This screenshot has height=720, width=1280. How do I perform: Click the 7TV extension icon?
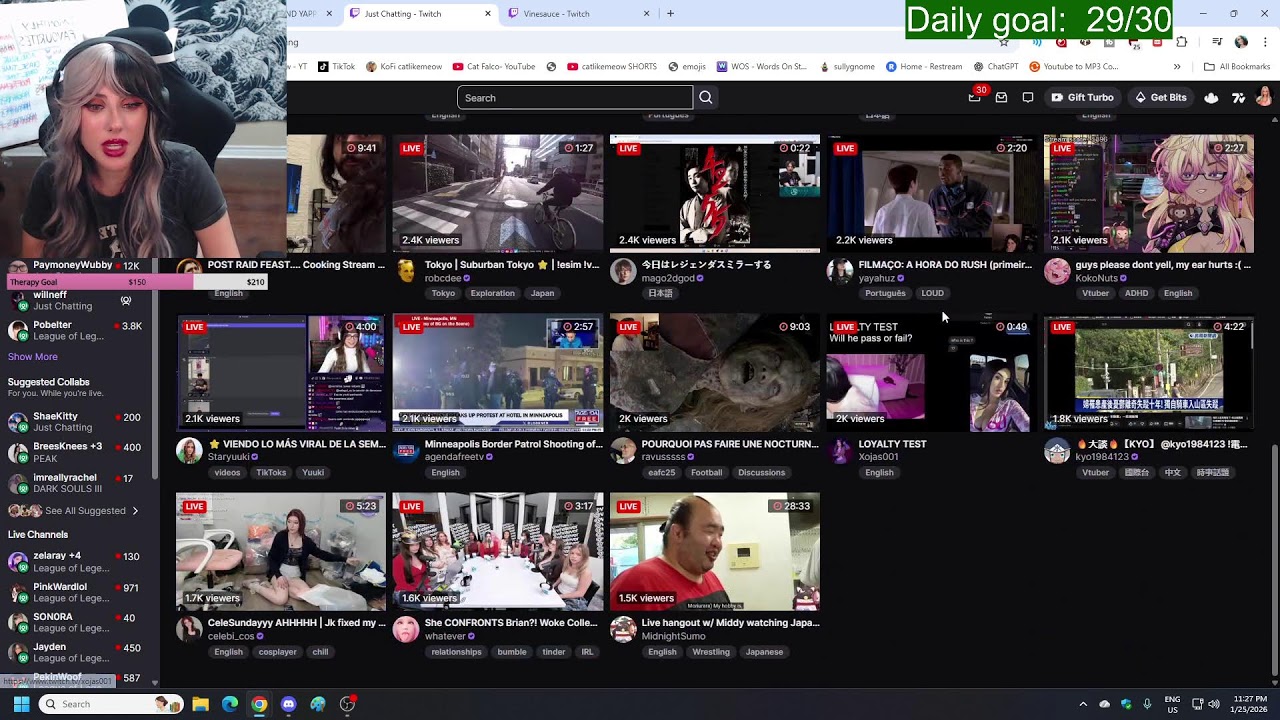[x=1238, y=98]
